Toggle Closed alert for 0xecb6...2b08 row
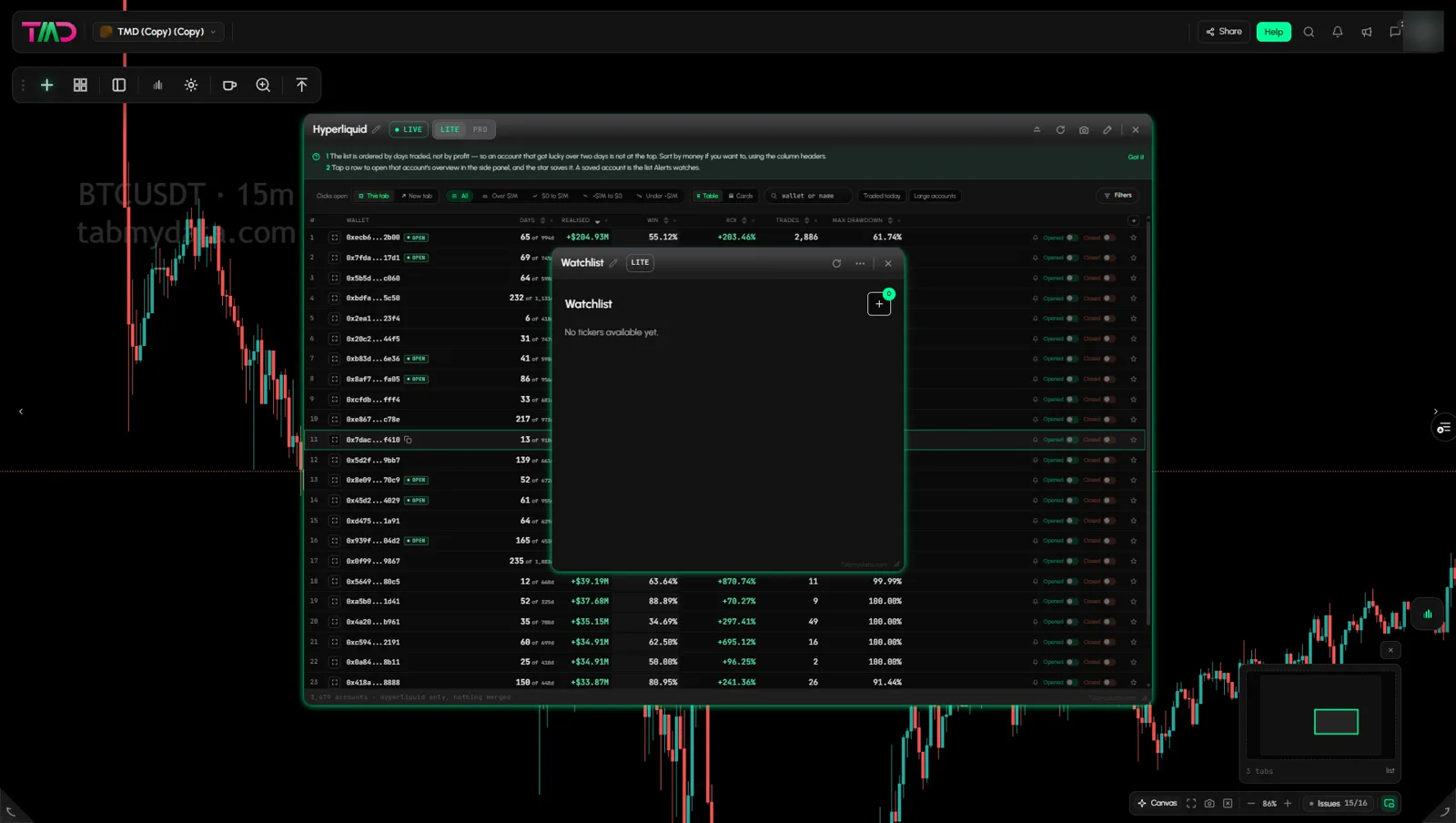 coord(1109,238)
